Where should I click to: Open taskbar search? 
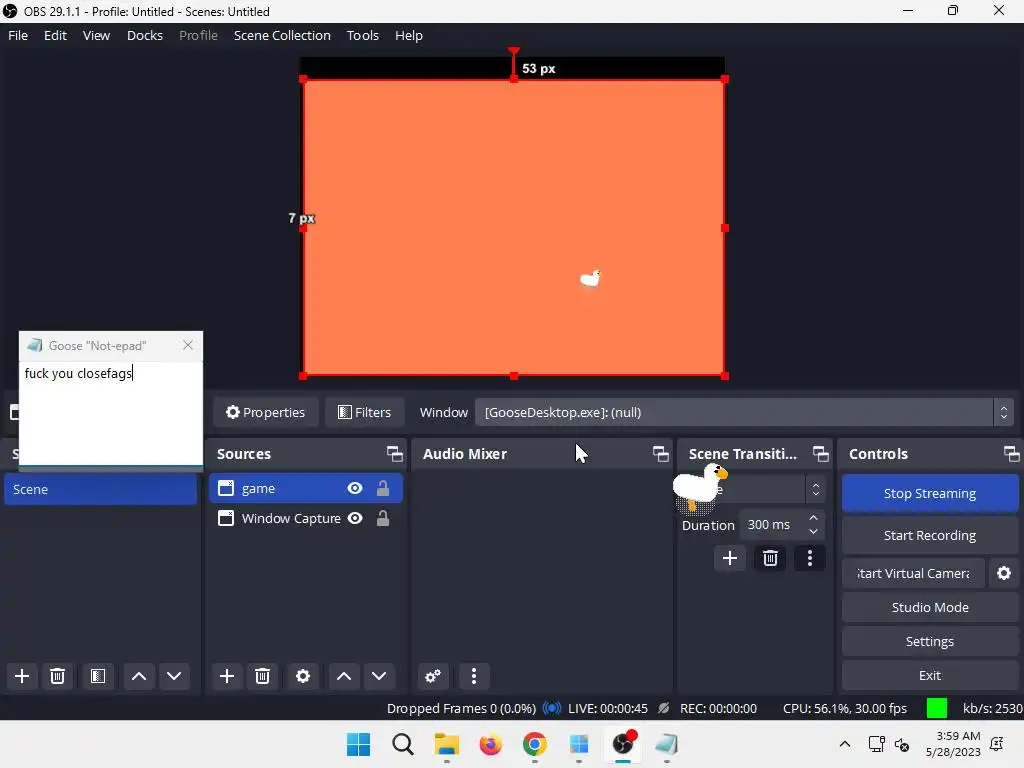(x=403, y=744)
